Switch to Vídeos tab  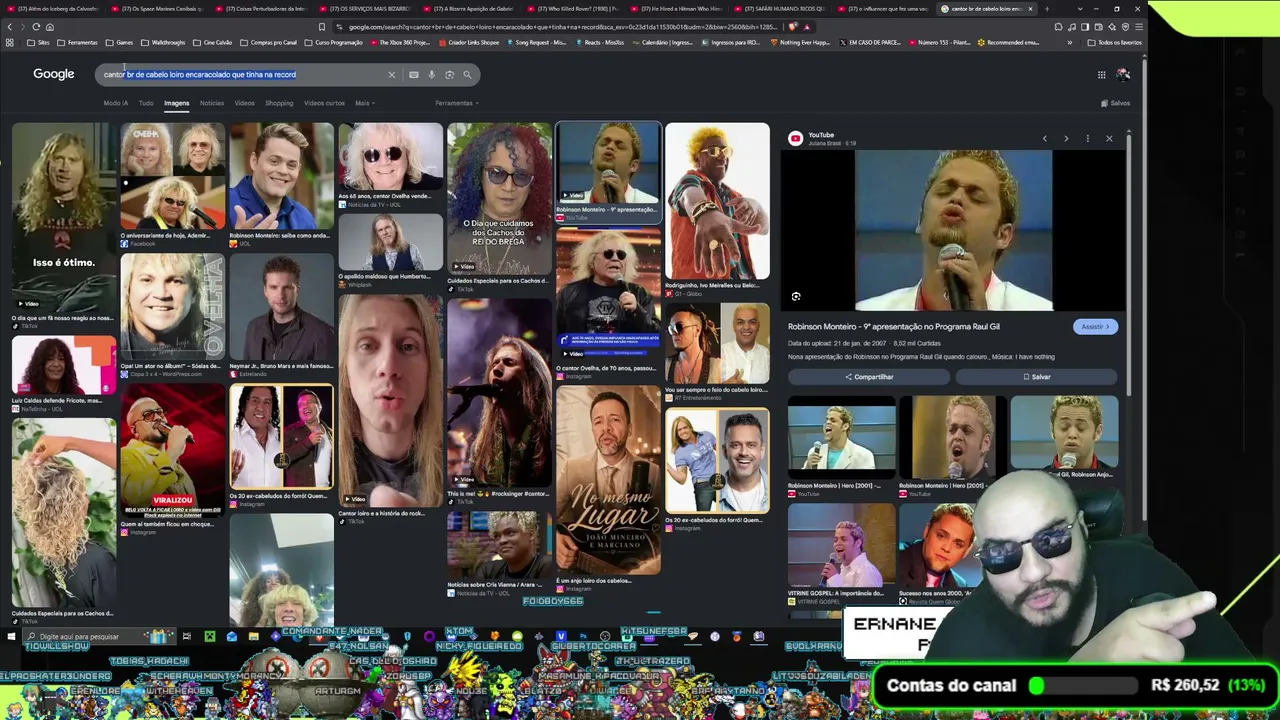(244, 103)
